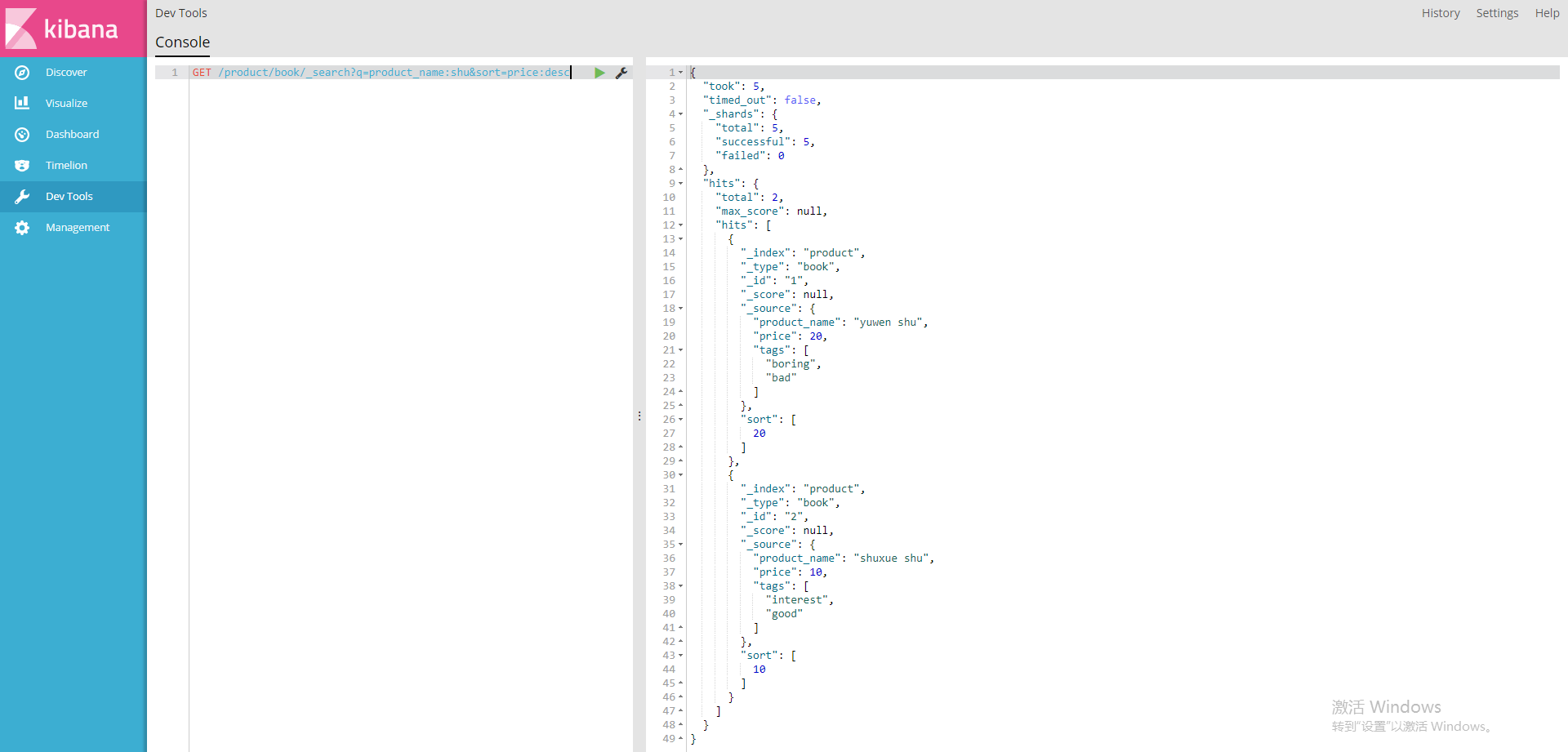Collapse second hit object at line 30
Viewport: 1568px width, 752px height.
tap(681, 475)
